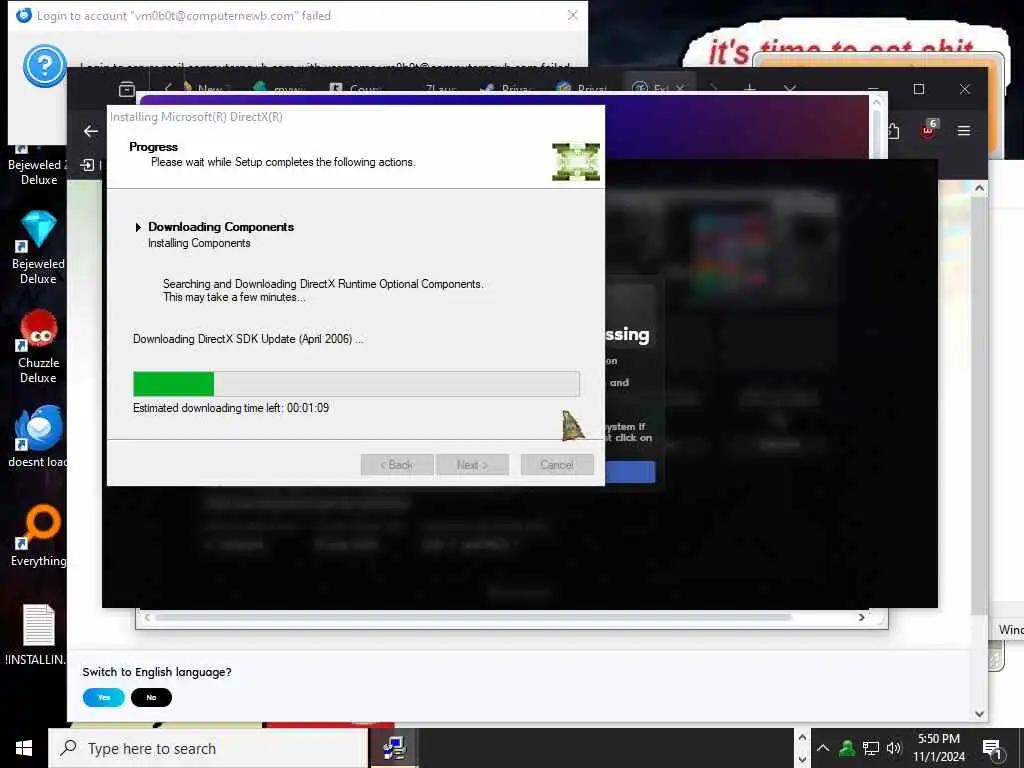Open a new browser tab with plus
Image resolution: width=1024 pixels, height=768 pixels.
(750, 88)
